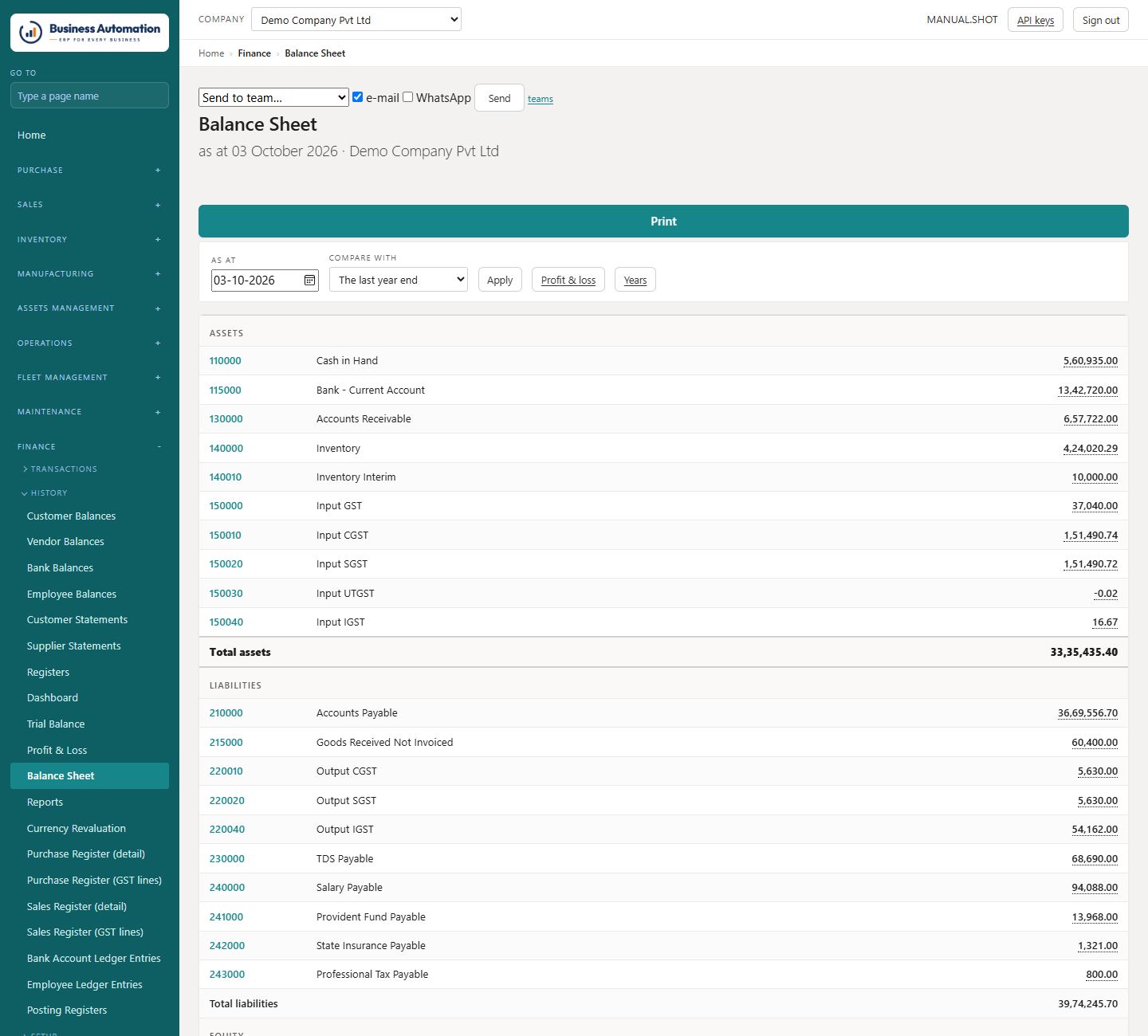
Task: Open Trial Balance from sidebar
Action: (x=56, y=724)
